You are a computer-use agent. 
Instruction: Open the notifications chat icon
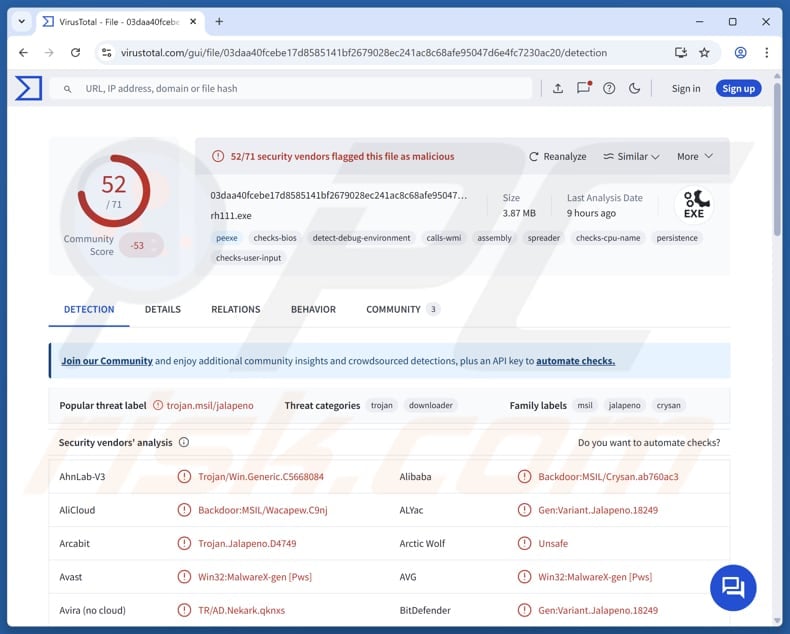click(x=583, y=88)
